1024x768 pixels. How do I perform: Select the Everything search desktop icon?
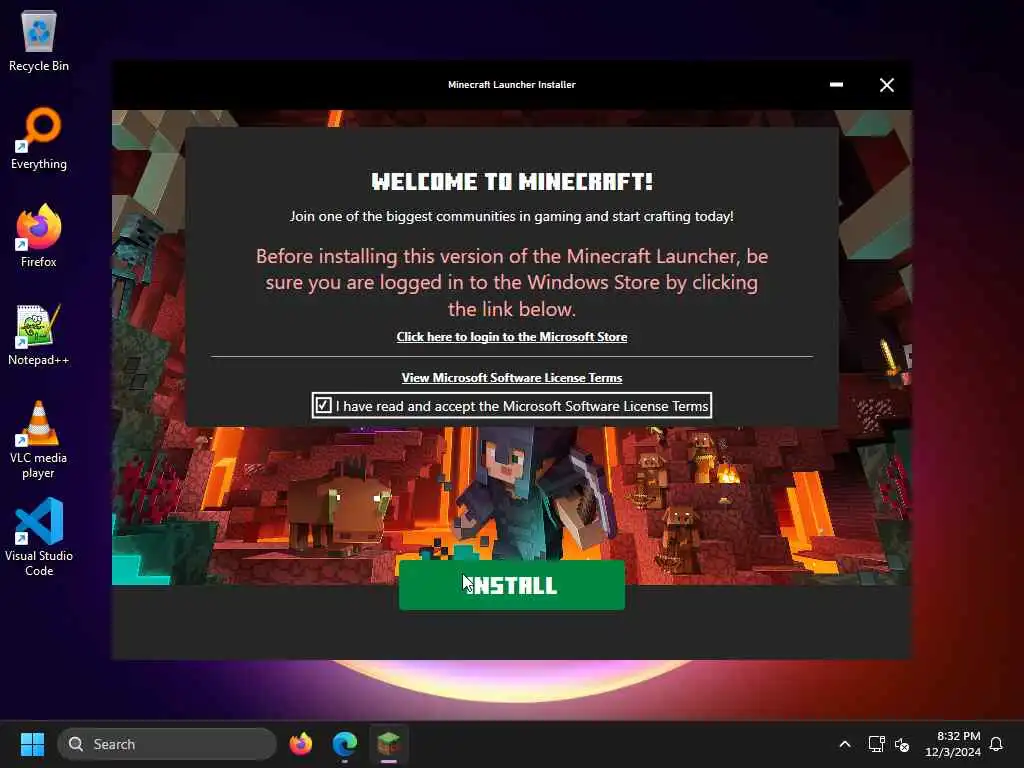(x=39, y=138)
